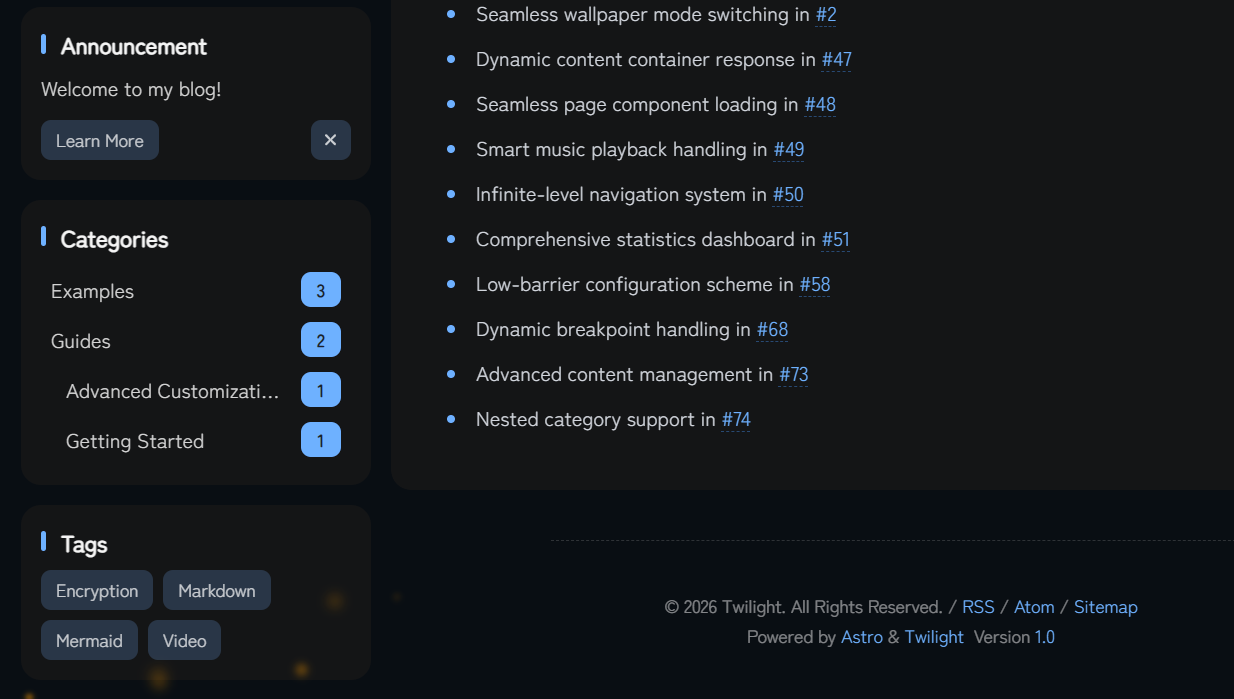Open the #47 pull request link
The image size is (1234, 699).
pyautogui.click(x=837, y=60)
